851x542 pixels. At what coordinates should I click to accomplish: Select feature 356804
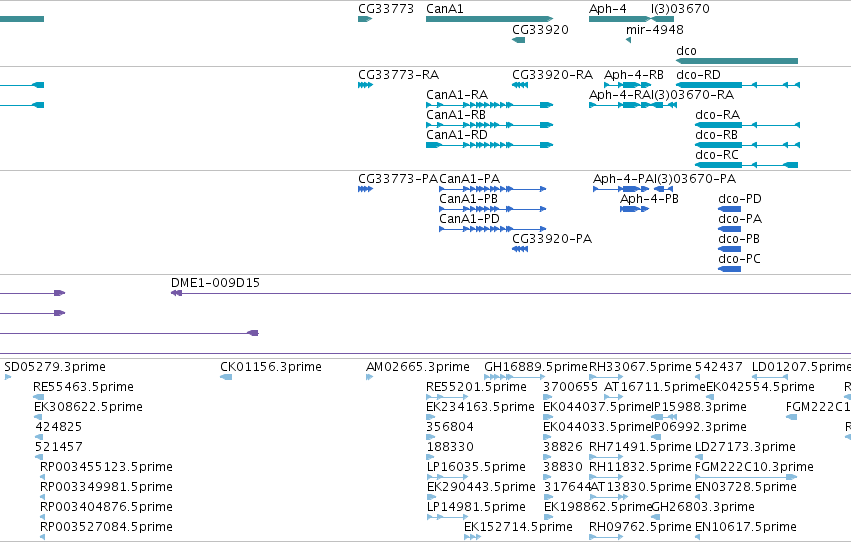tap(430, 437)
